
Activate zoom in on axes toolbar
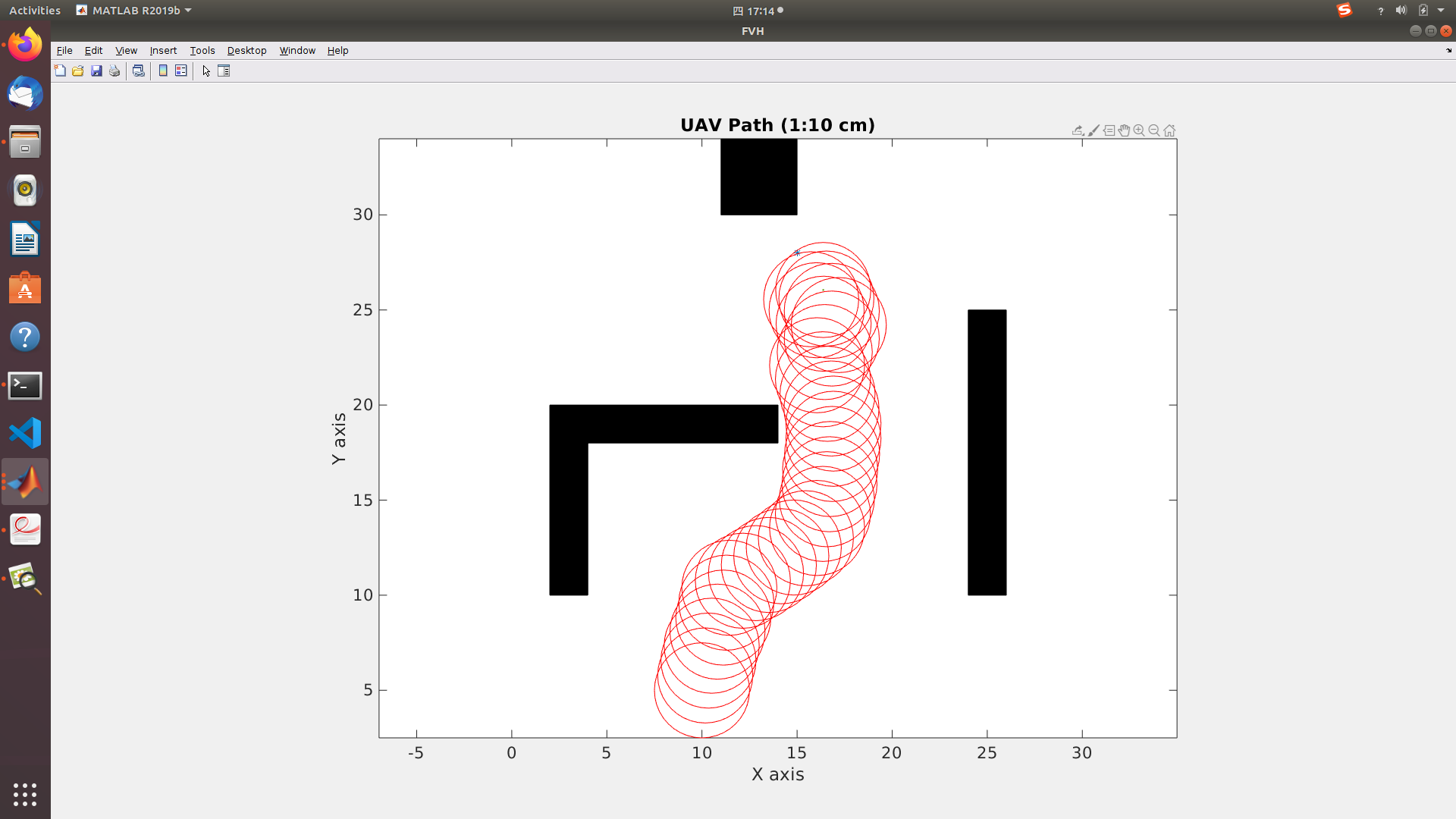coord(1139,130)
